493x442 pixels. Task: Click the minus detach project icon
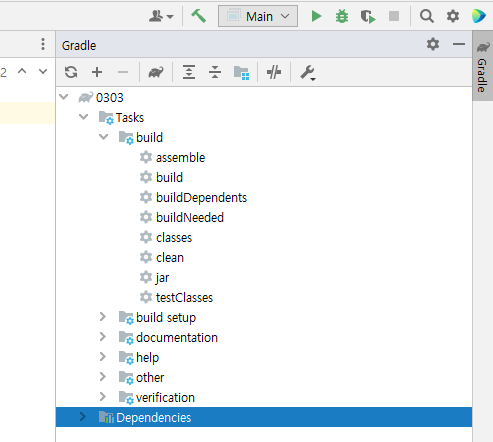click(123, 72)
